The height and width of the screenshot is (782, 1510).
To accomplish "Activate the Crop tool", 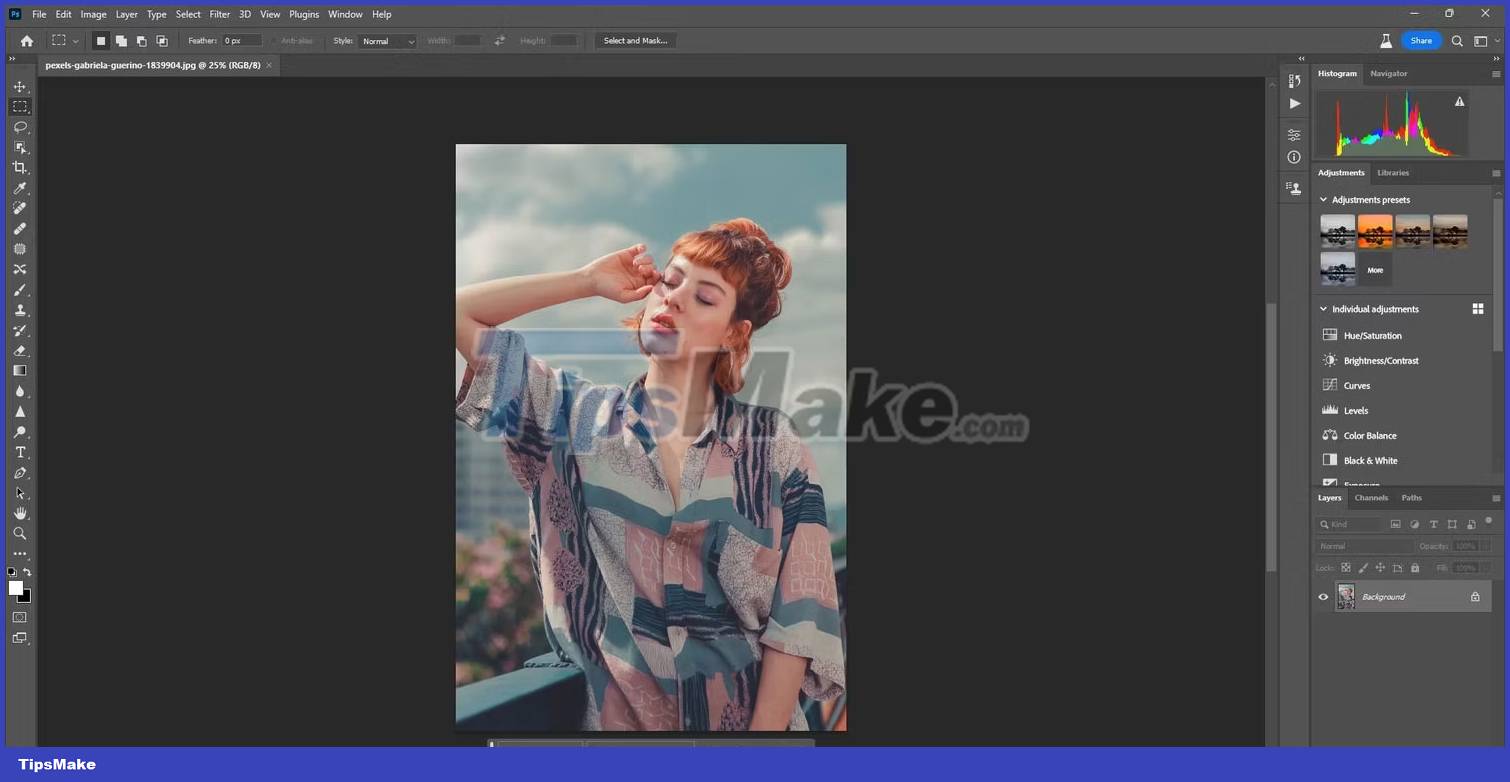I will tap(20, 167).
